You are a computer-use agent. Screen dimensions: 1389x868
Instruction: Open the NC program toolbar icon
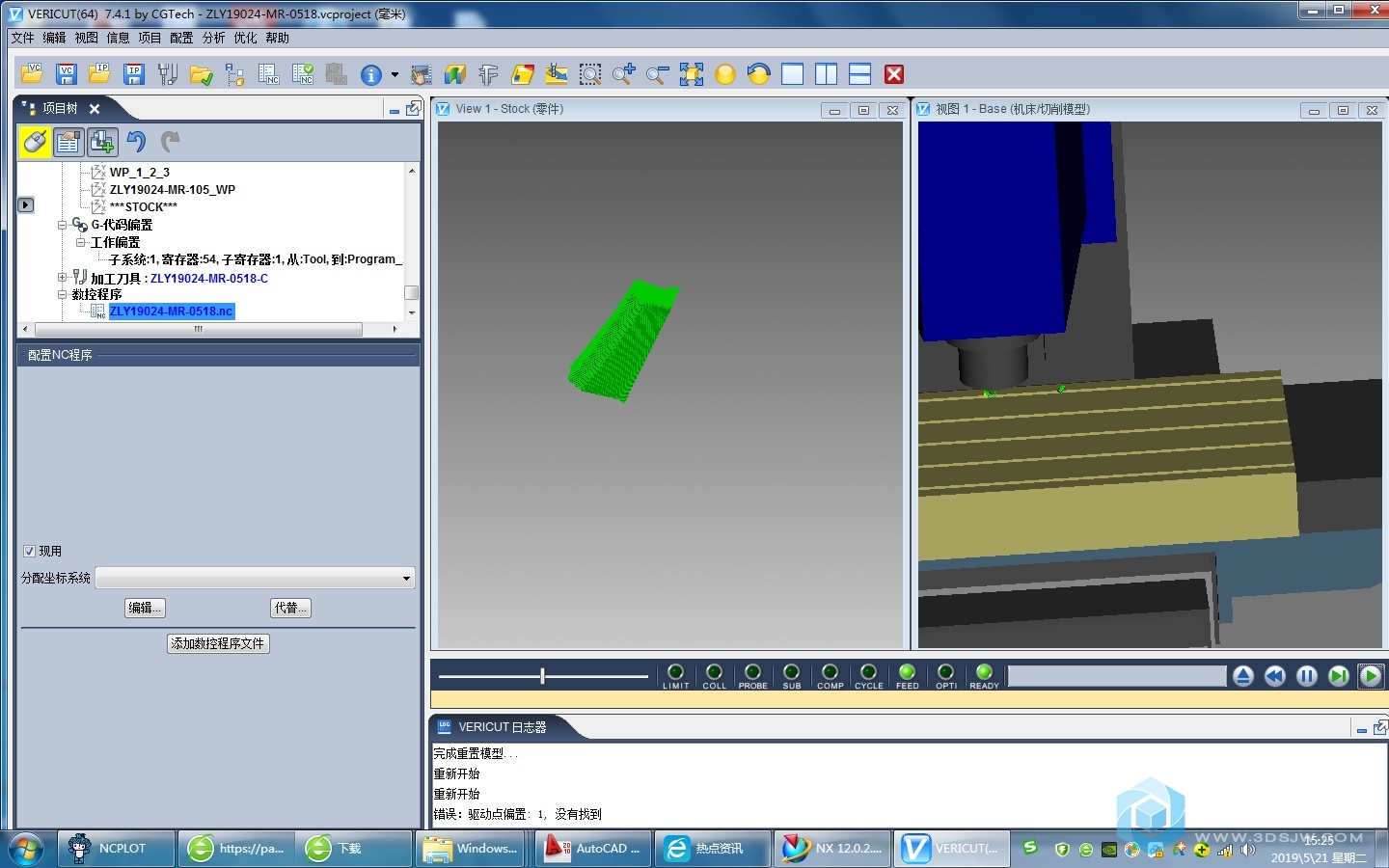[x=269, y=74]
